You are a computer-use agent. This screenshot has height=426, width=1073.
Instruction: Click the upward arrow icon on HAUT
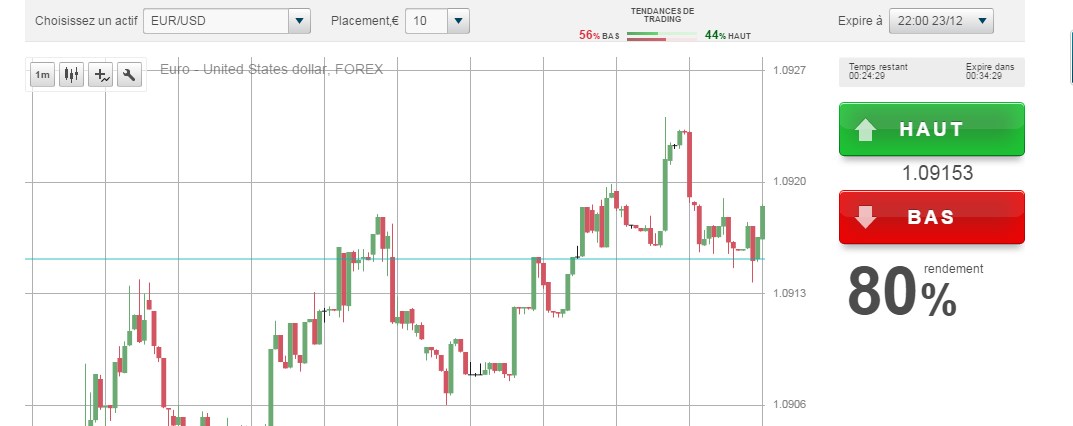[x=866, y=129]
